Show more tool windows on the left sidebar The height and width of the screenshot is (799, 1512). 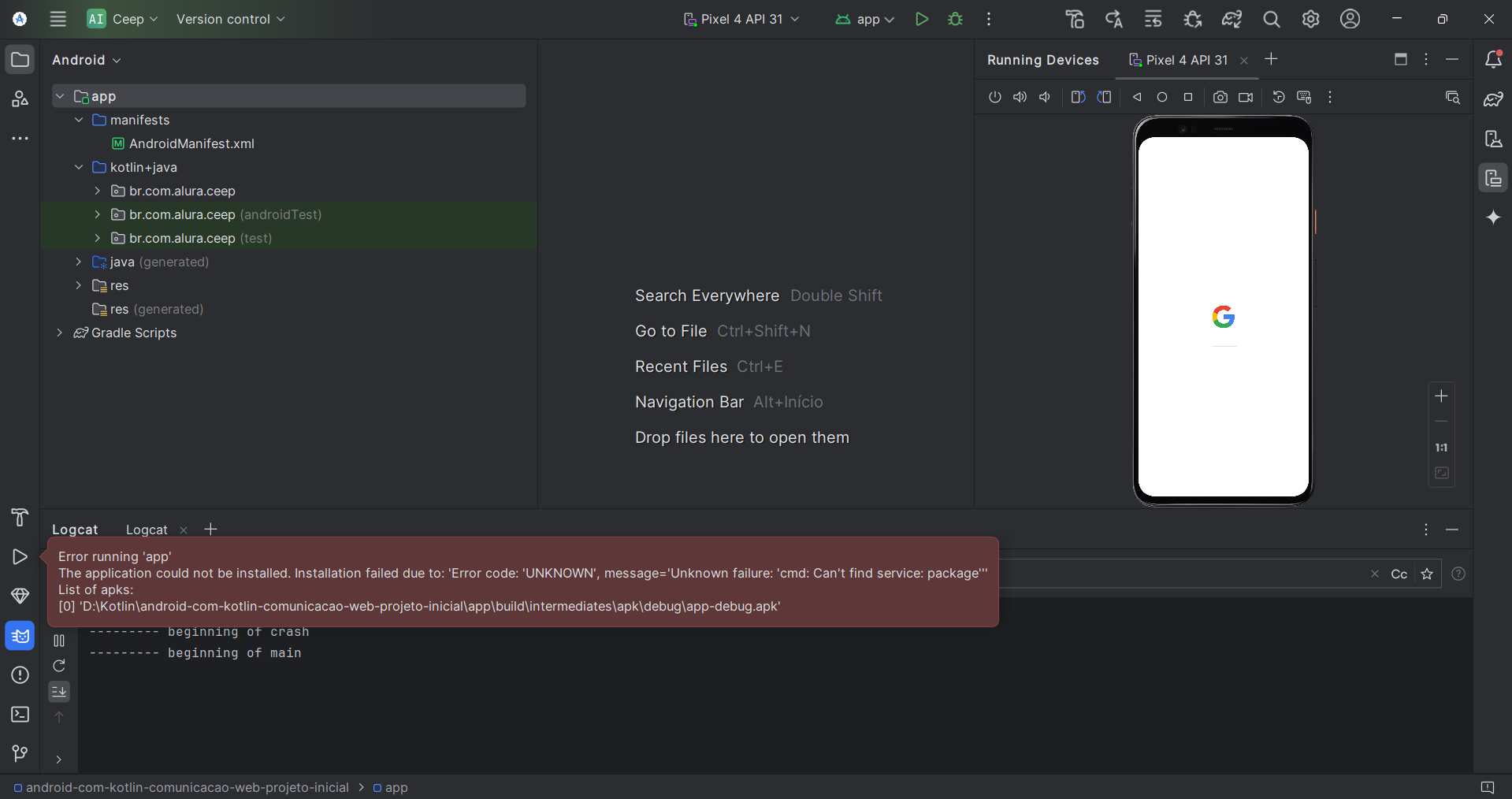click(20, 139)
